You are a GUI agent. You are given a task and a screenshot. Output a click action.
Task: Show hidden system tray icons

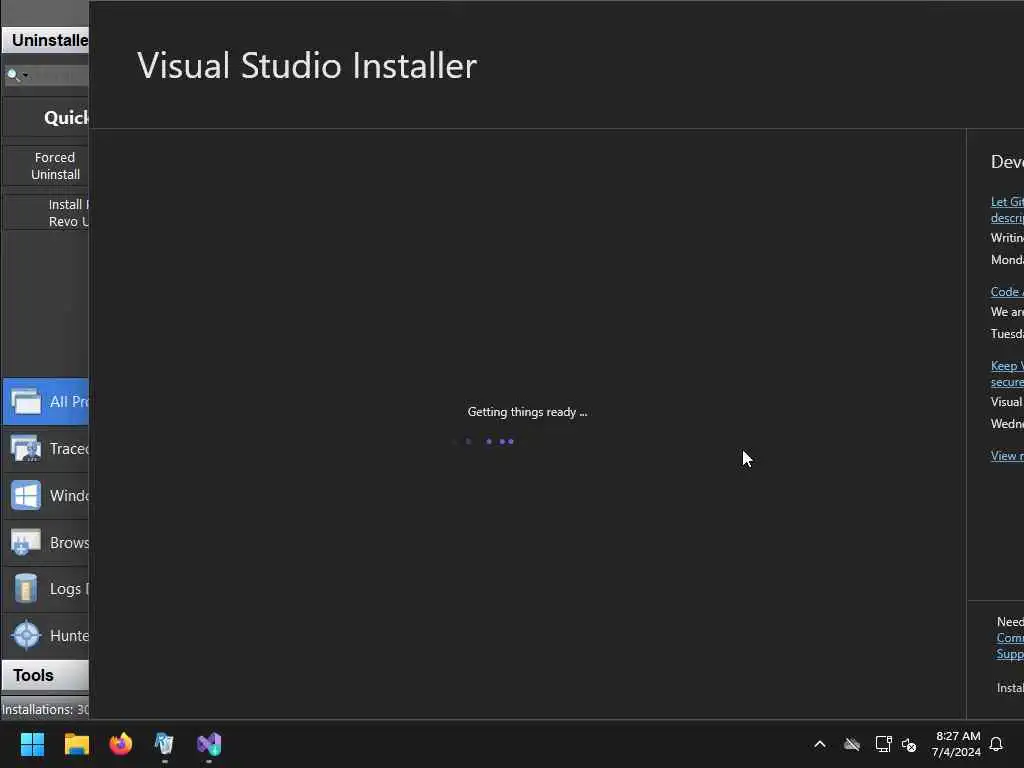[x=820, y=744]
